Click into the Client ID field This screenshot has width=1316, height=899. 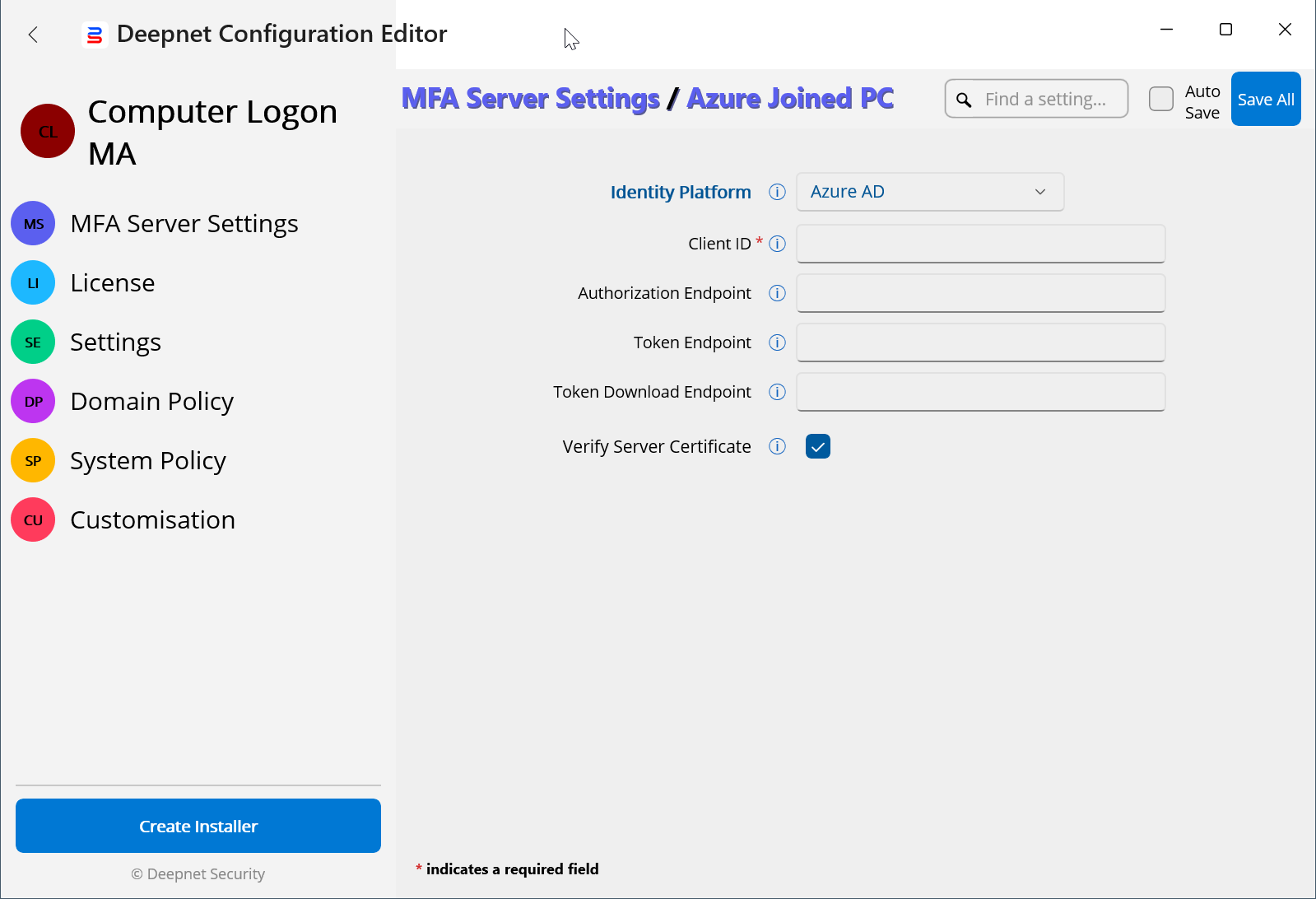tap(980, 244)
